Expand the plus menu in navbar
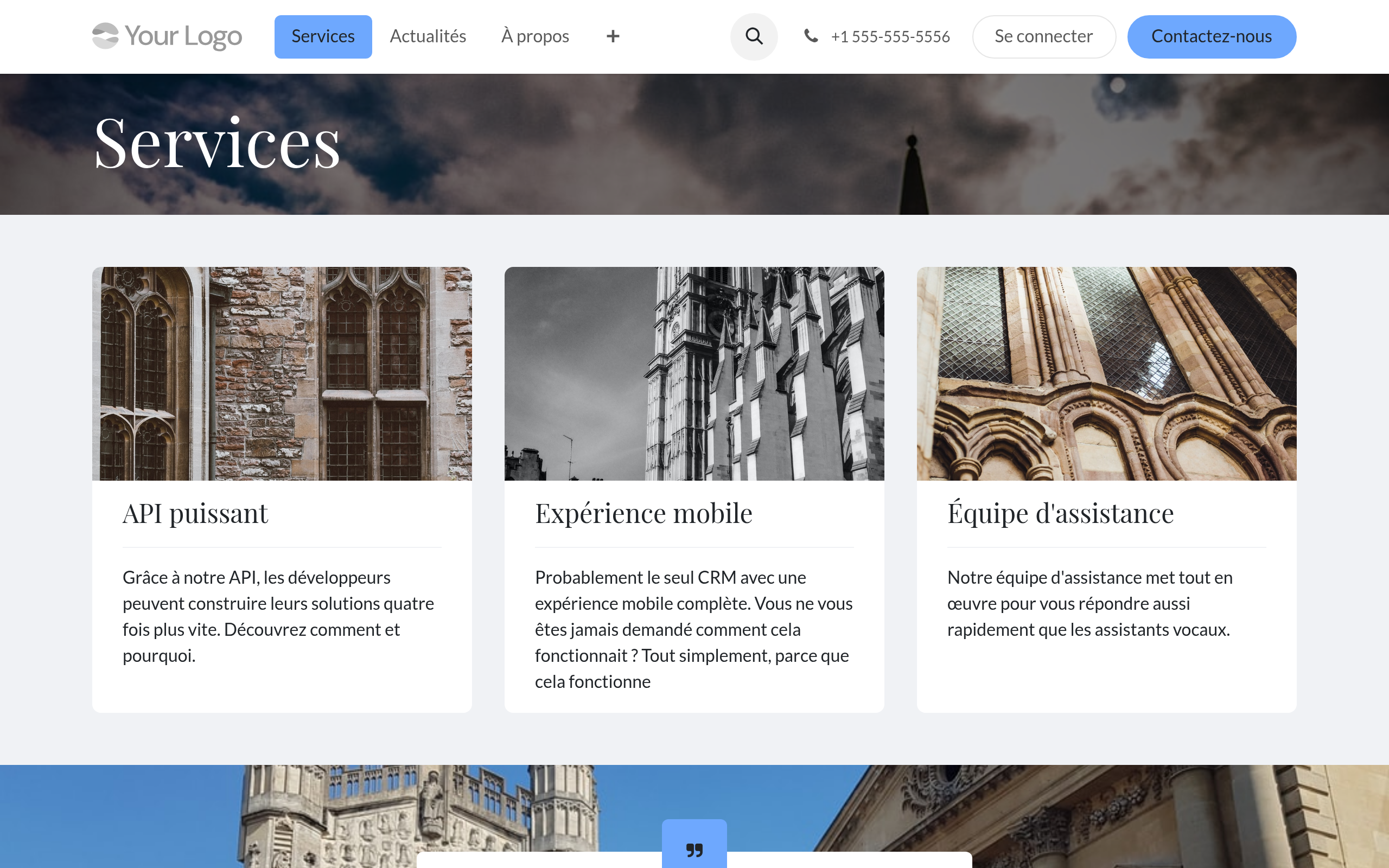 point(613,36)
